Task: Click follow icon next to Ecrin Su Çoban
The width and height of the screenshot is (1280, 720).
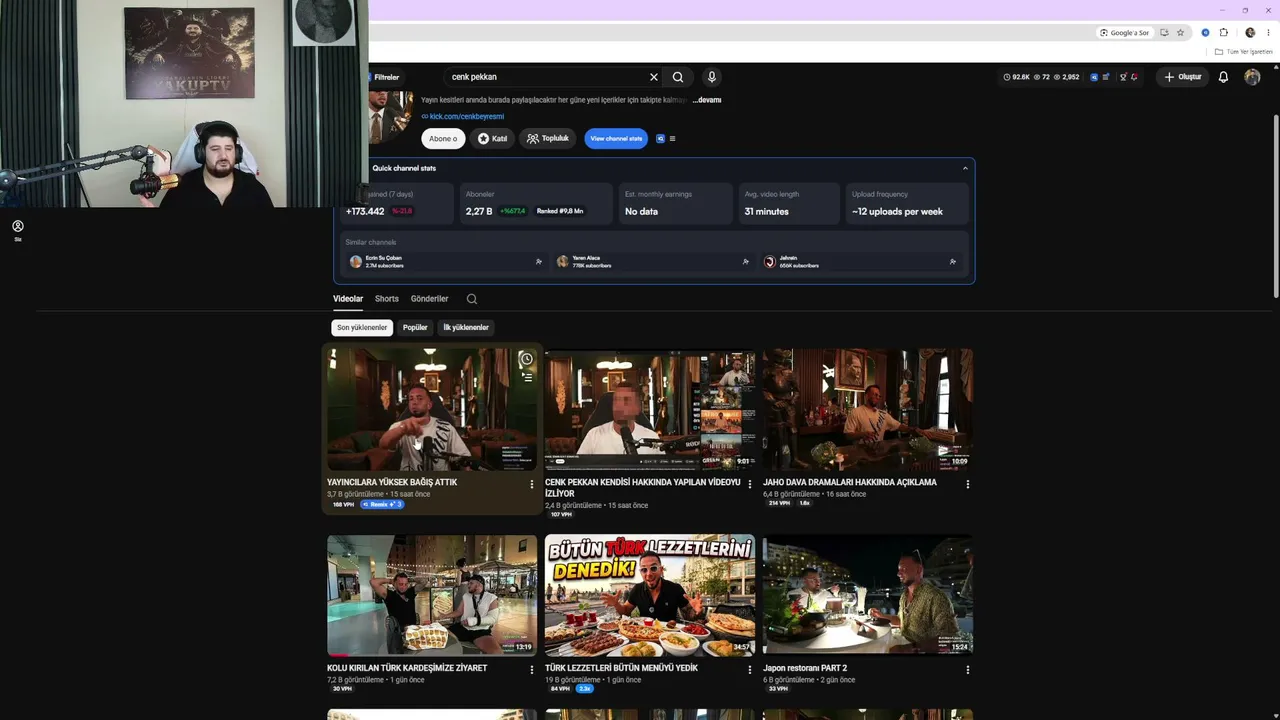Action: (x=539, y=262)
